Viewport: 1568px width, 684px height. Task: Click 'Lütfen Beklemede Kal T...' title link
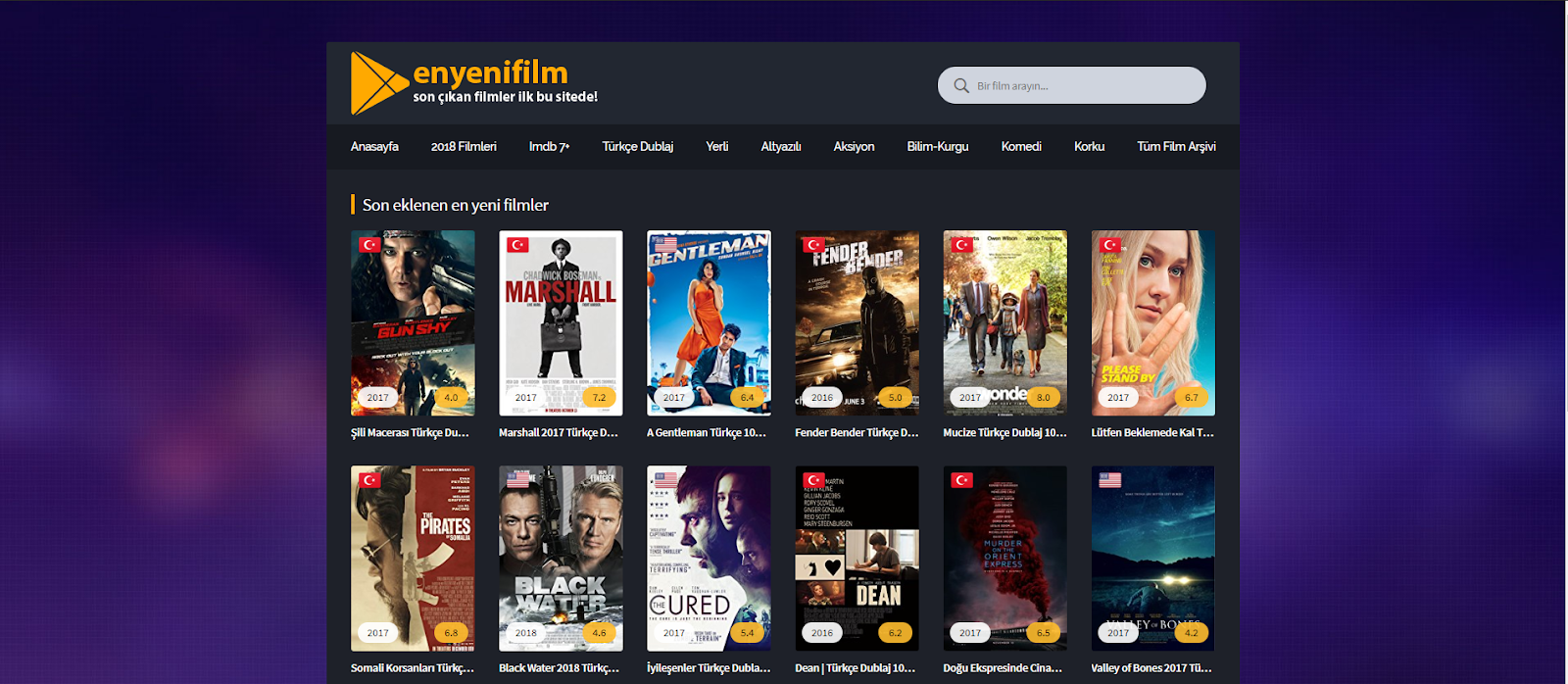pos(1152,432)
